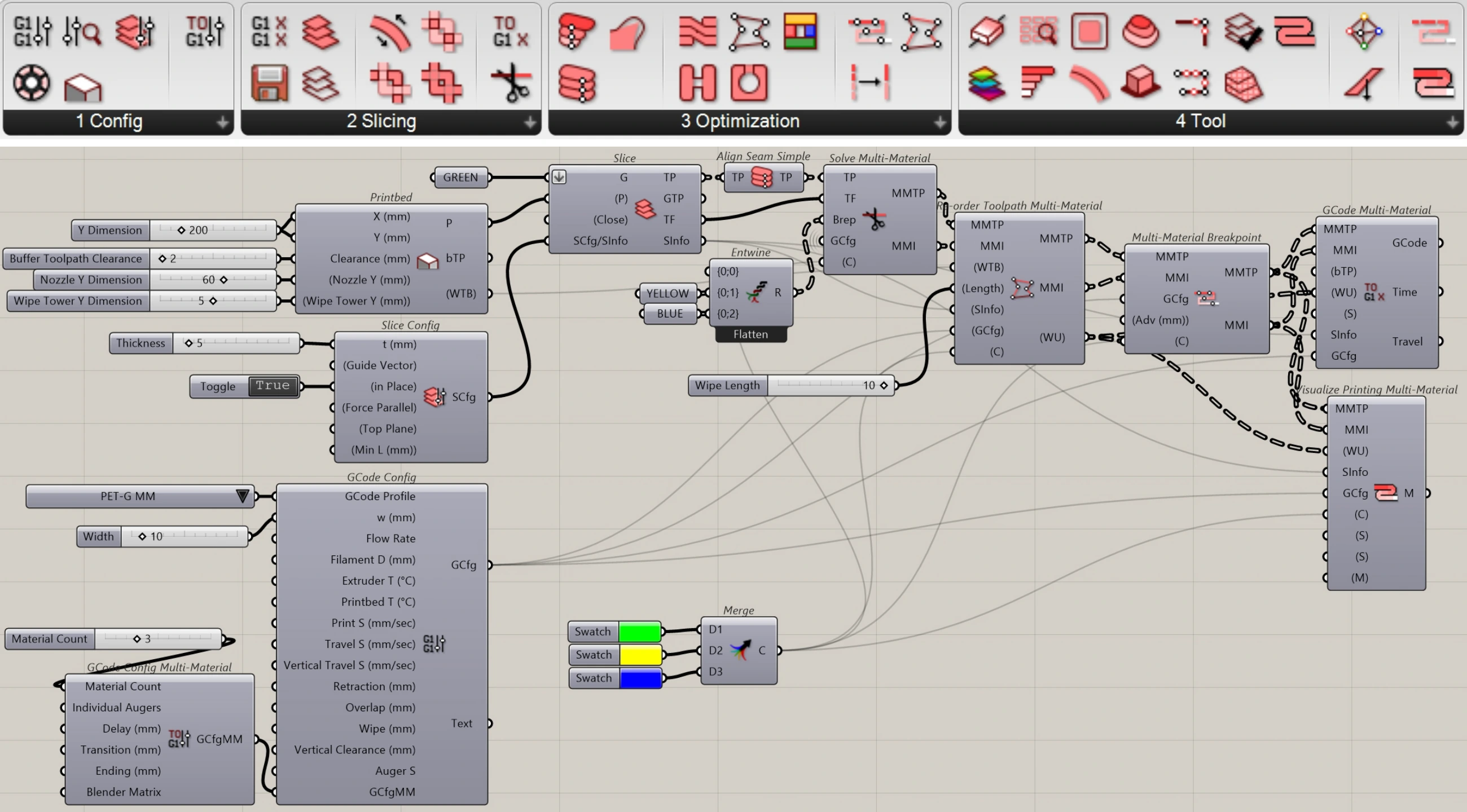Click the Align Seam Simple component icon
The width and height of the screenshot is (1467, 812).
pyautogui.click(x=761, y=178)
